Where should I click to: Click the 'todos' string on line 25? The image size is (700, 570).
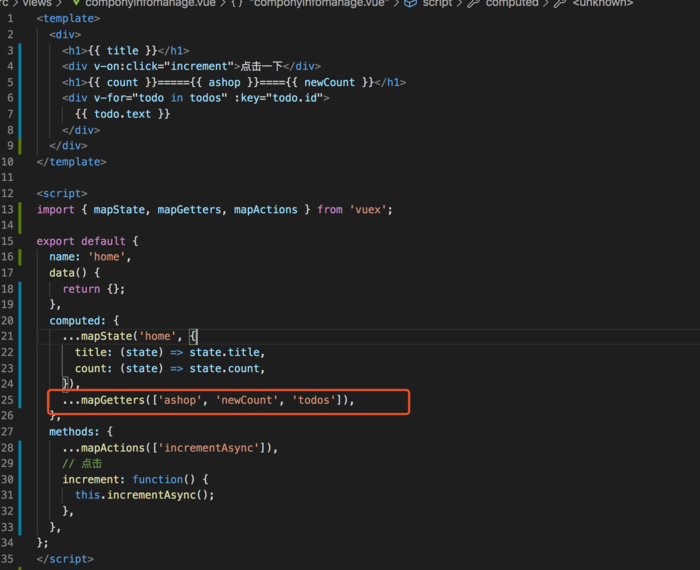(x=314, y=400)
